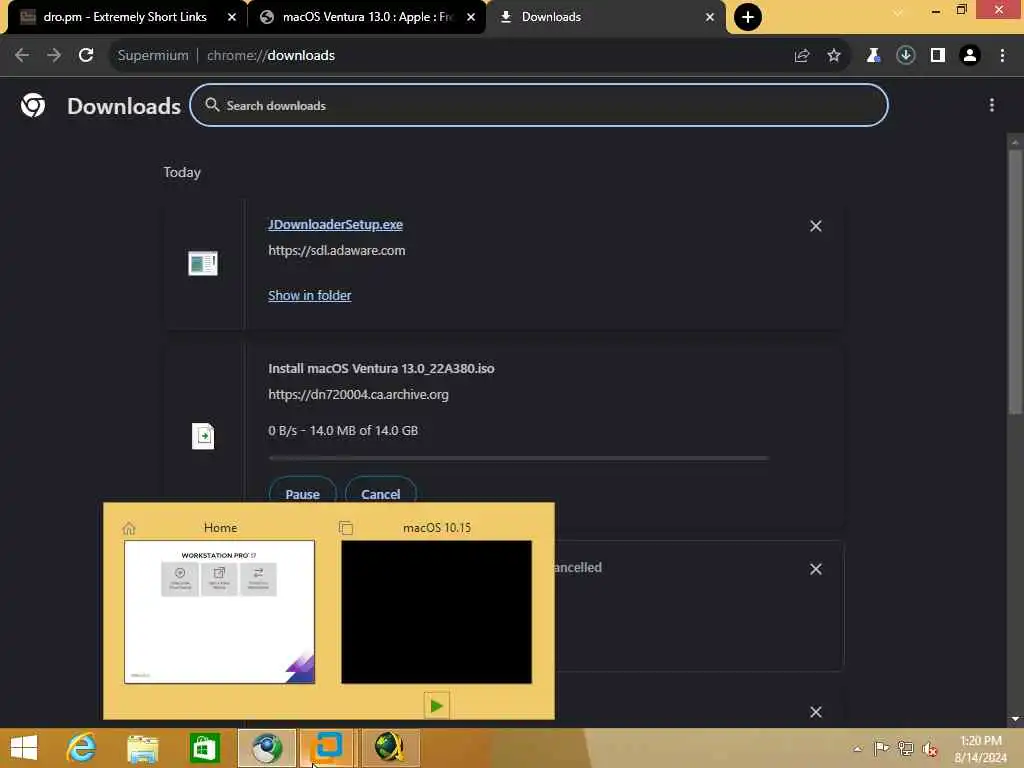
Task: Click Show in folder for JDownloaderSetup.exe
Action: click(x=310, y=295)
